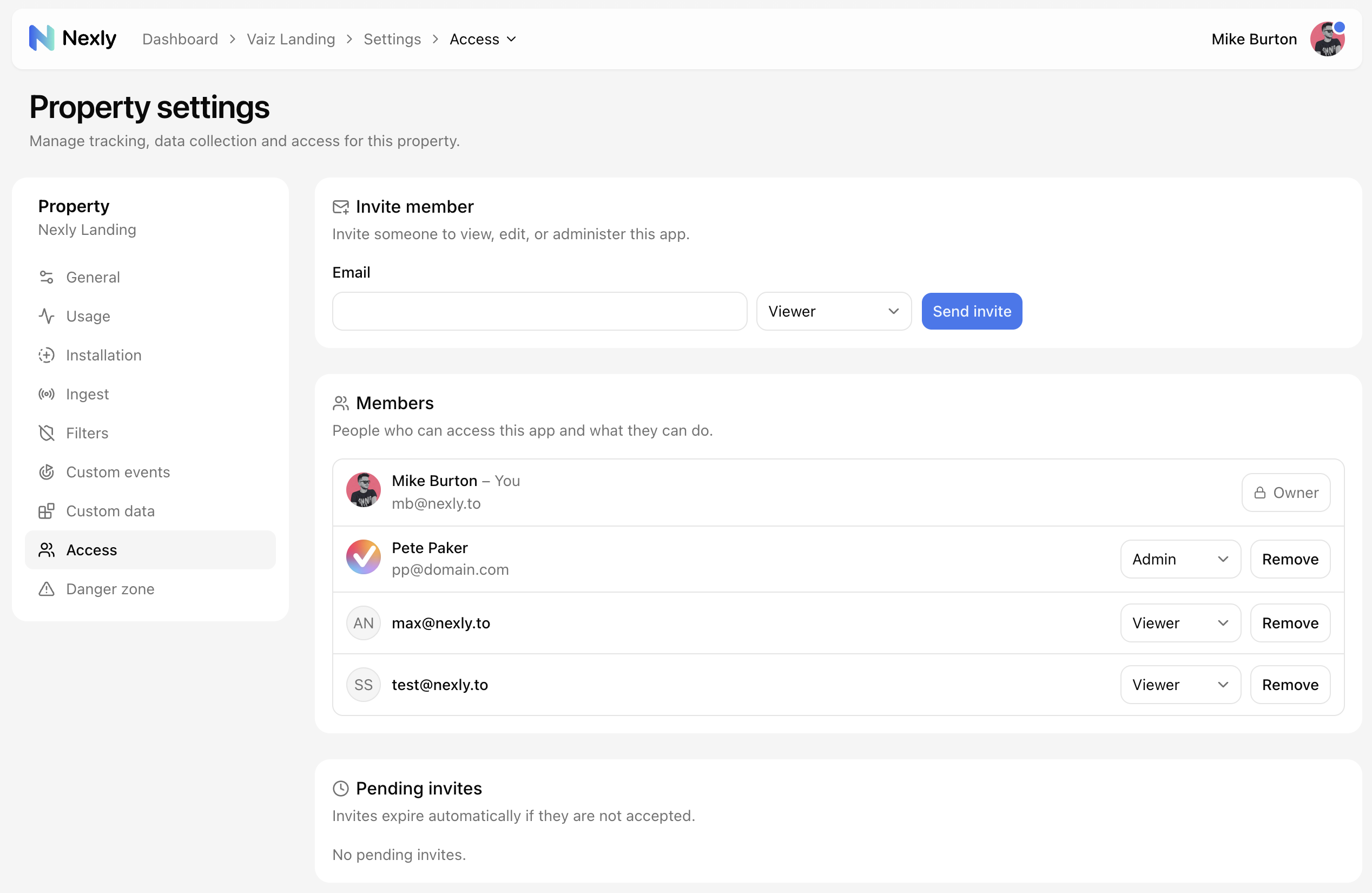Click the mb@nexly.to email text
The image size is (1372, 893).
(436, 504)
